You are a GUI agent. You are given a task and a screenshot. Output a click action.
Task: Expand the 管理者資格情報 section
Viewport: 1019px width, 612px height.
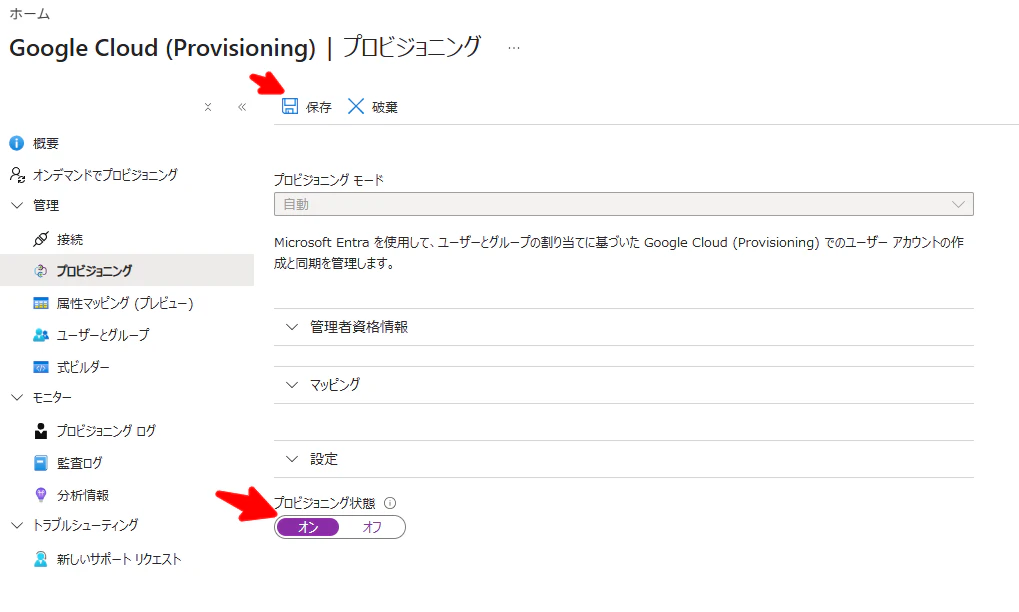pos(624,327)
